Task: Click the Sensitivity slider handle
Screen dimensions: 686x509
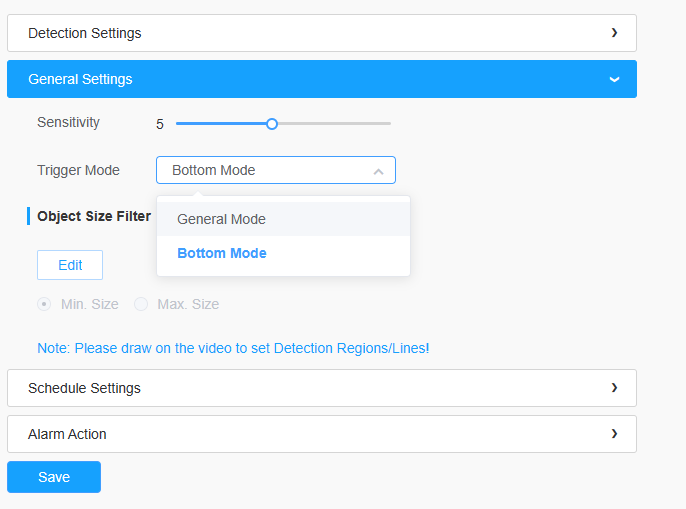Action: [x=272, y=124]
